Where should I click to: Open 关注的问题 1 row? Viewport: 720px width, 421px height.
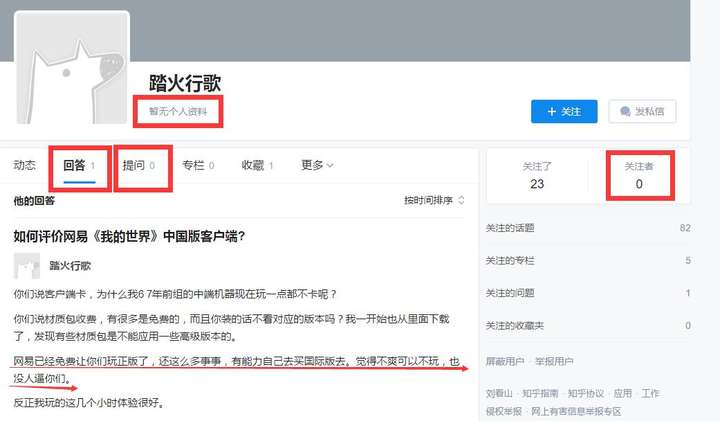tap(588, 293)
